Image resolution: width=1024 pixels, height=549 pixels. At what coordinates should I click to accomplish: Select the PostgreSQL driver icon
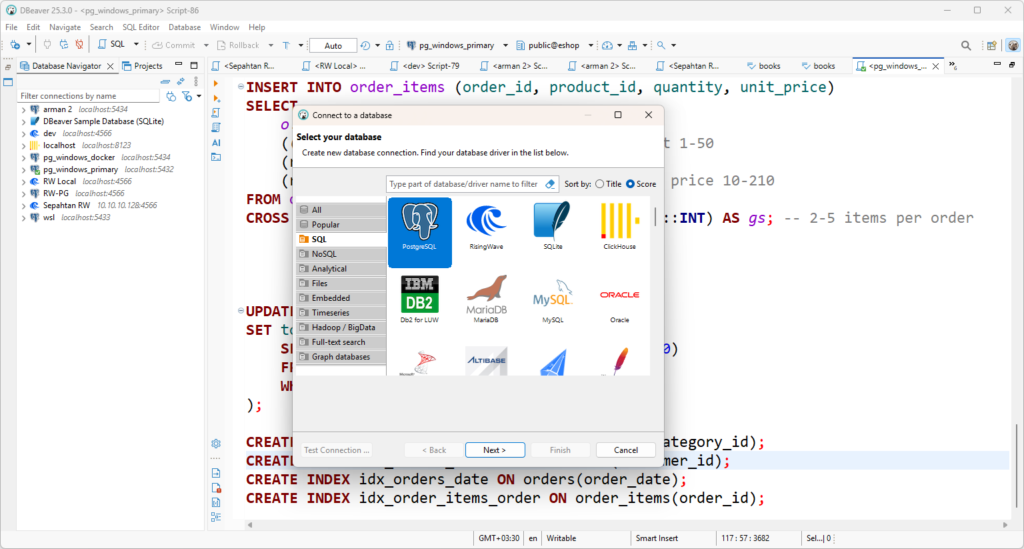419,232
